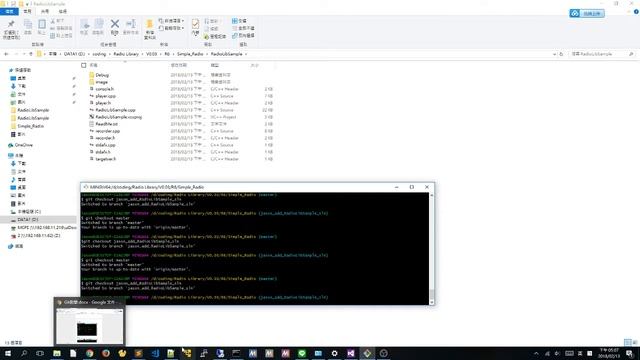Open purple Visual Studio icon in the taskbar

point(351,353)
